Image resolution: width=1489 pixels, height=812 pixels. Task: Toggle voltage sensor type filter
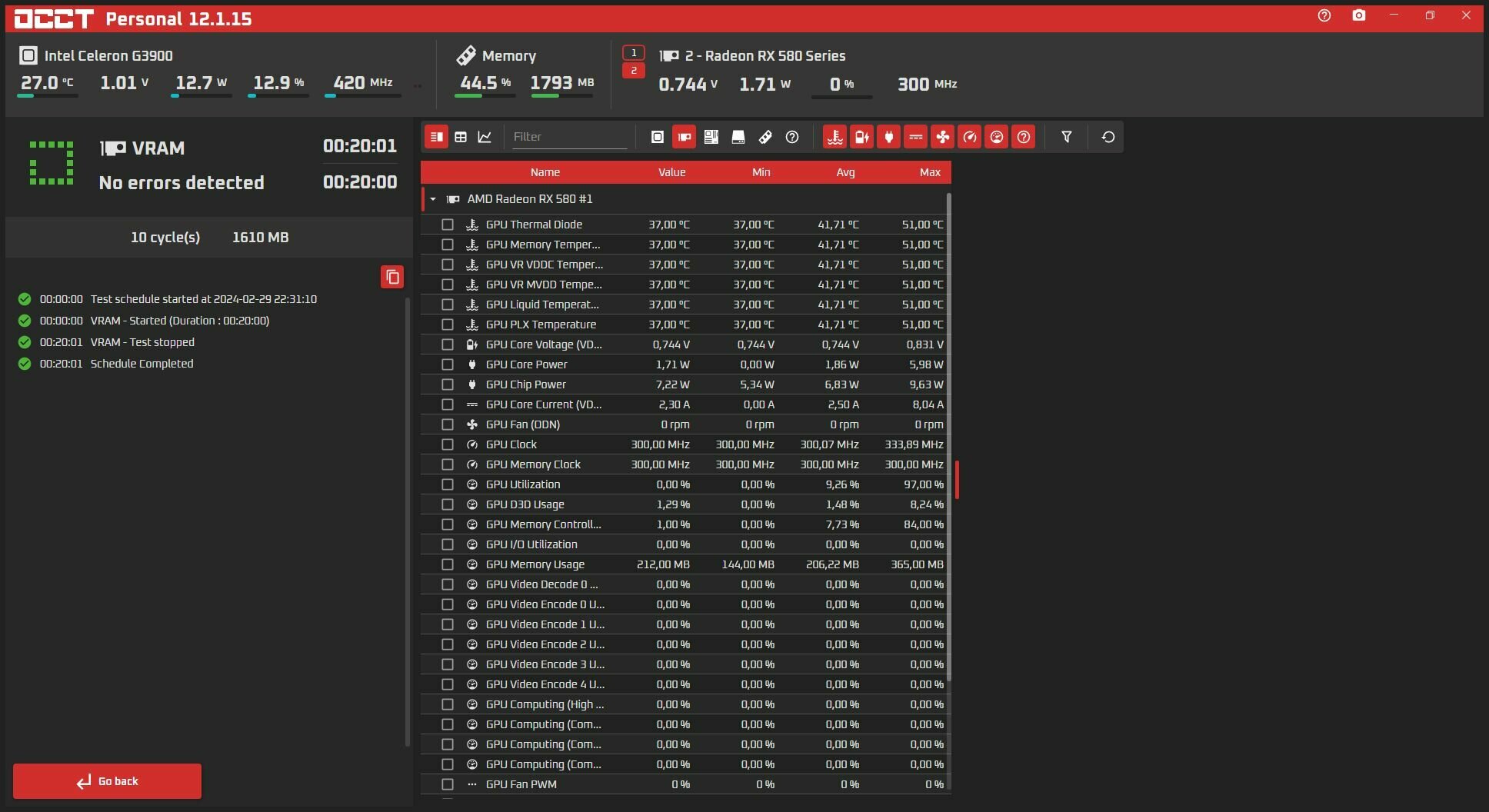pyautogui.click(x=861, y=137)
